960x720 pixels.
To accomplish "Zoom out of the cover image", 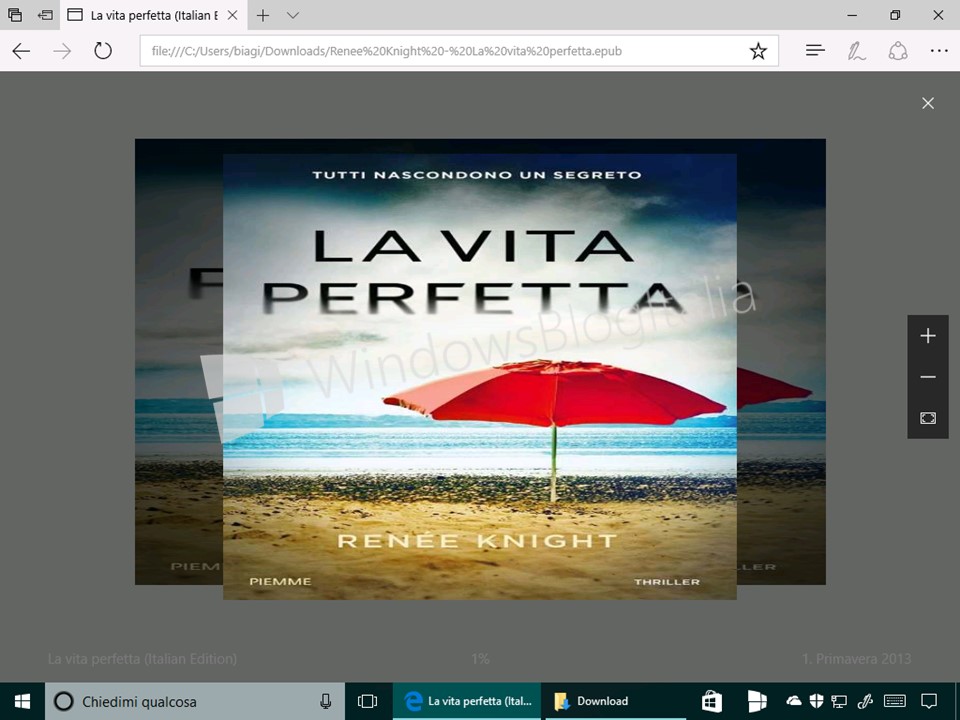I will point(928,377).
